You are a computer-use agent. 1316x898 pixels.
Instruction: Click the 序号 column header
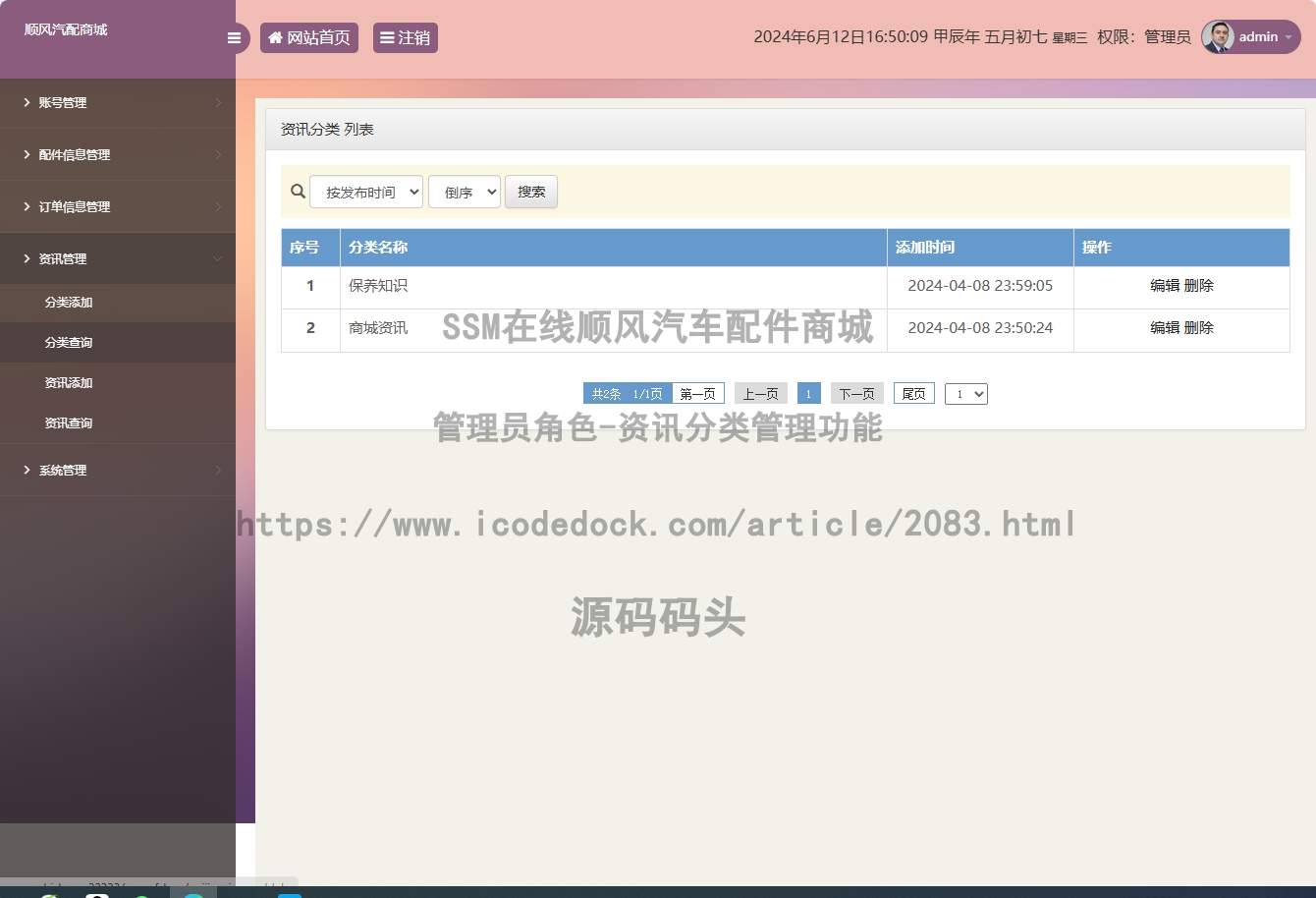(310, 248)
